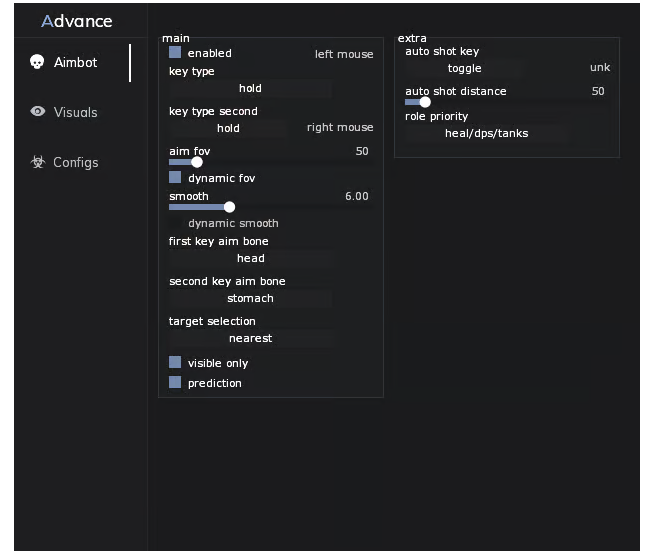654x555 pixels.
Task: Toggle the enabled checkbox
Action: click(175, 53)
